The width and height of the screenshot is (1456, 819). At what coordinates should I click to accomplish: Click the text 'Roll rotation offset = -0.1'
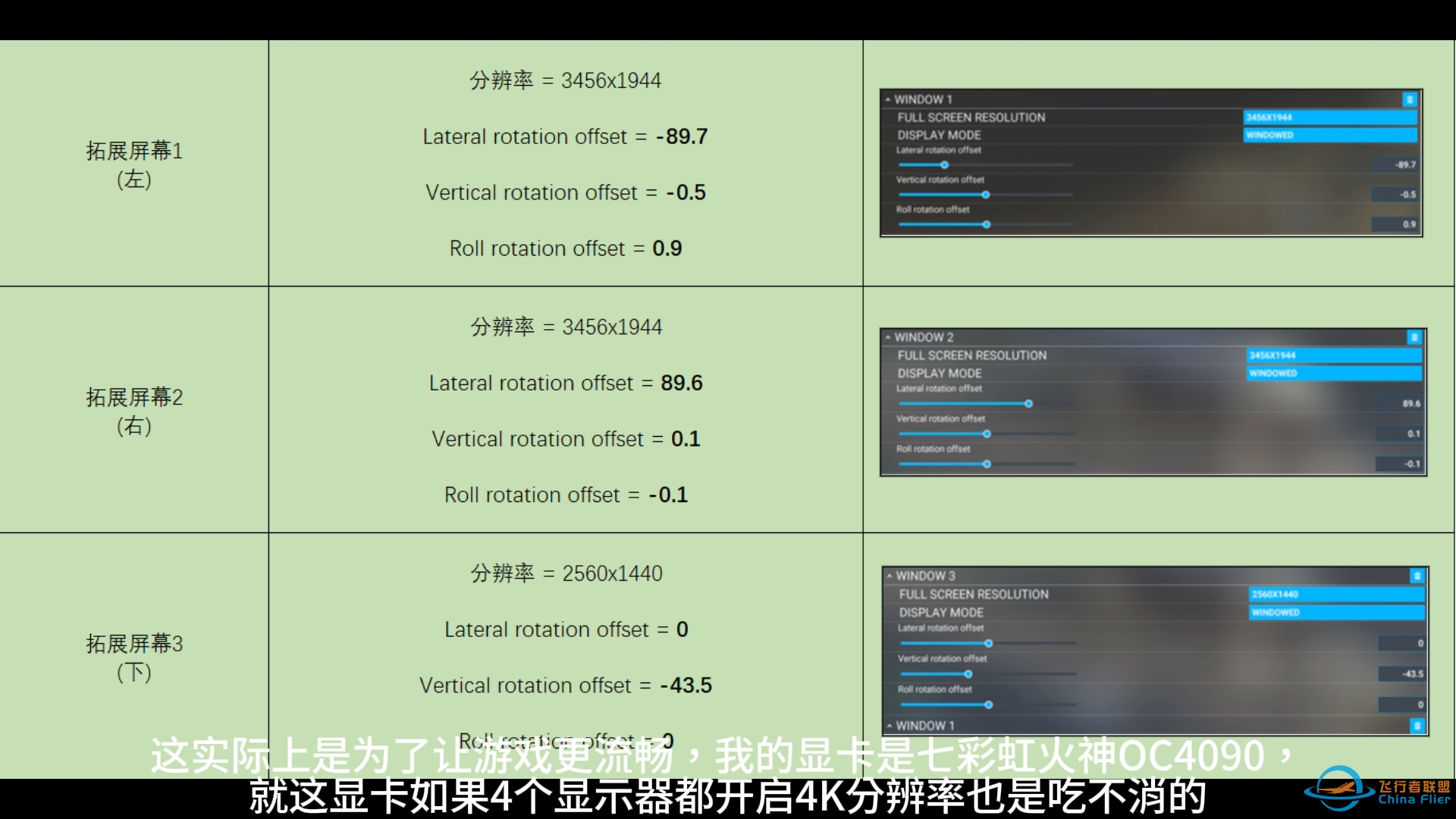[x=566, y=495]
